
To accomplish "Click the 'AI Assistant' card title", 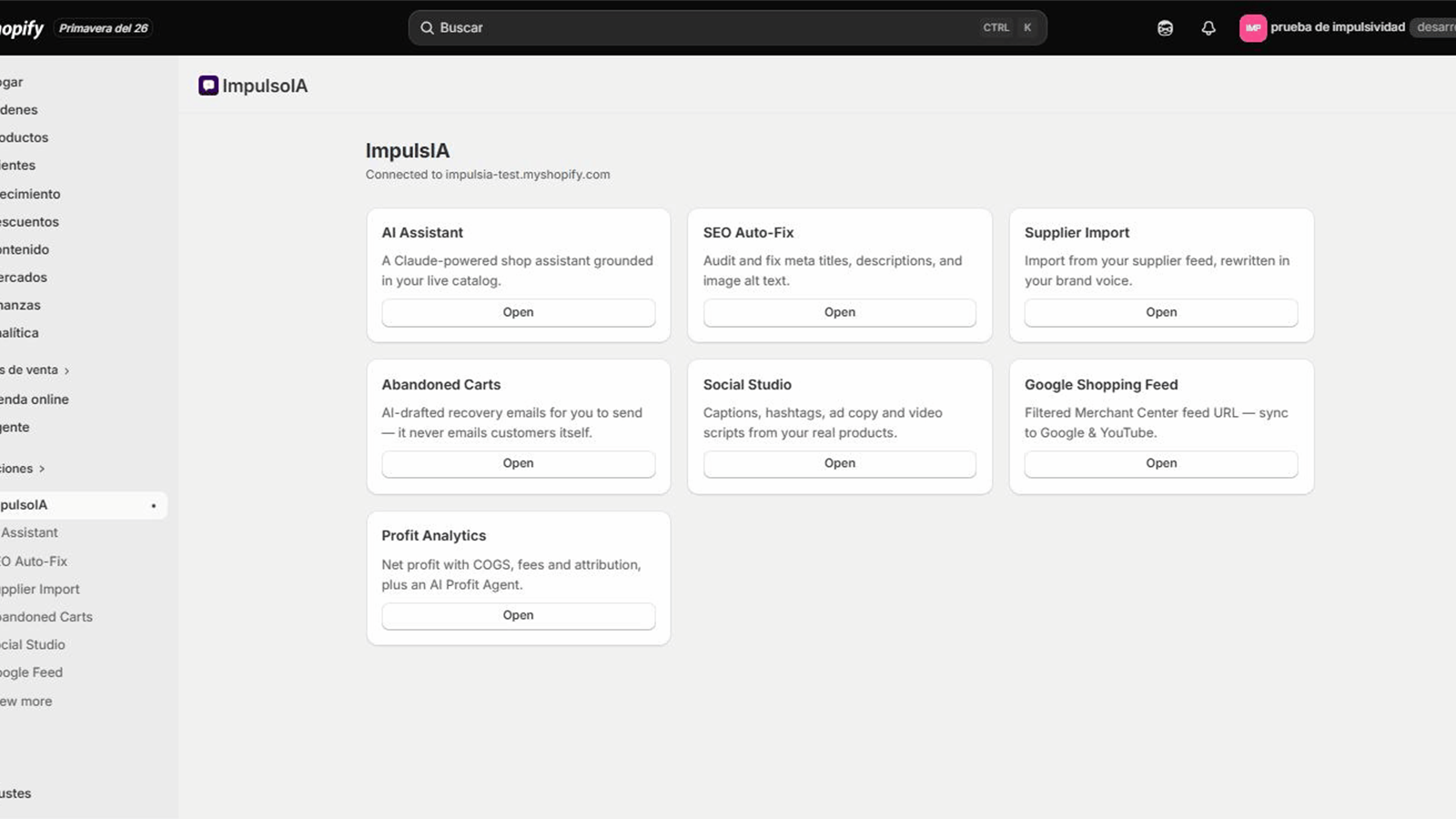I will (x=422, y=233).
